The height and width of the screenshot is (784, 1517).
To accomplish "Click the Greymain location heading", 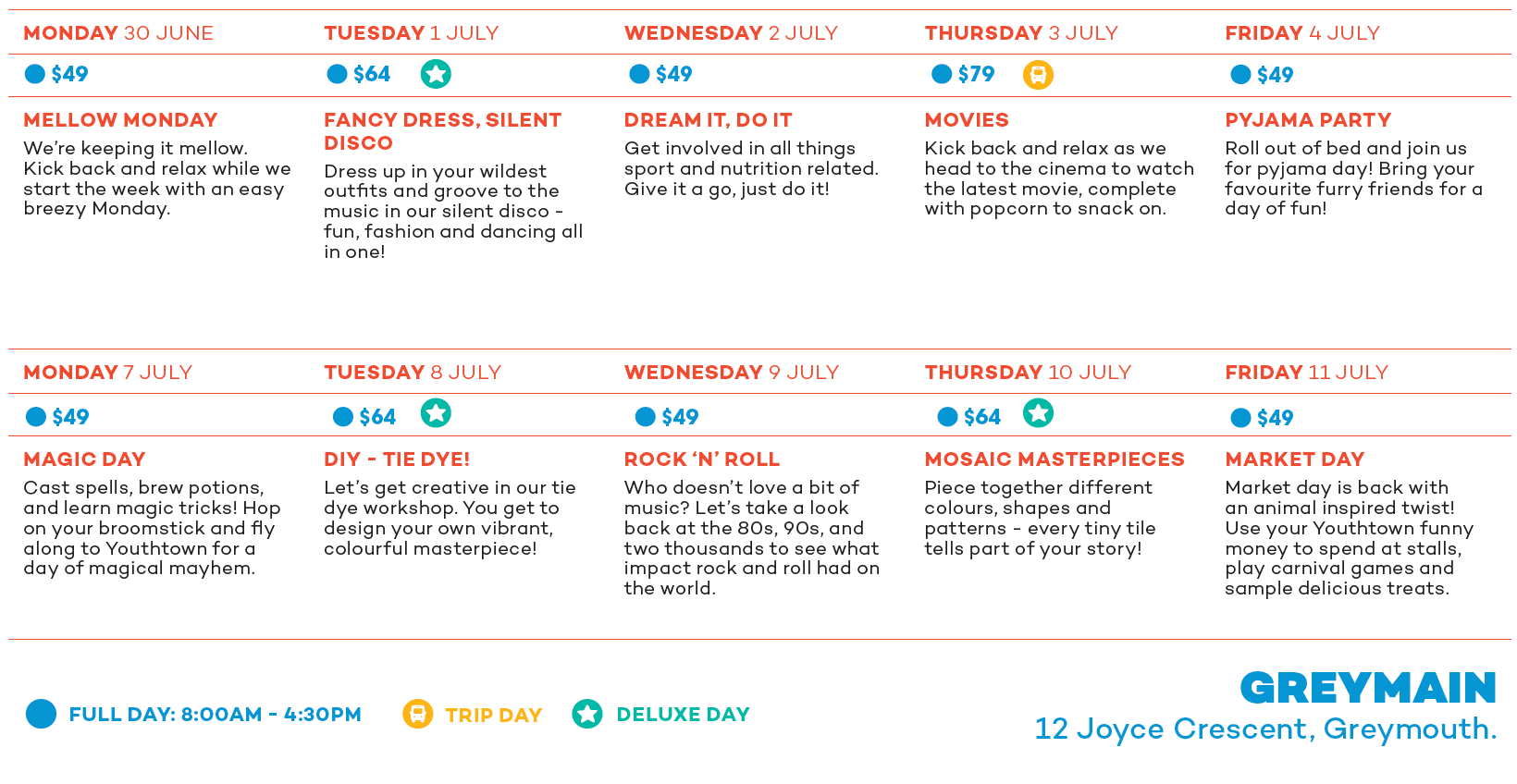I will click(x=1368, y=688).
